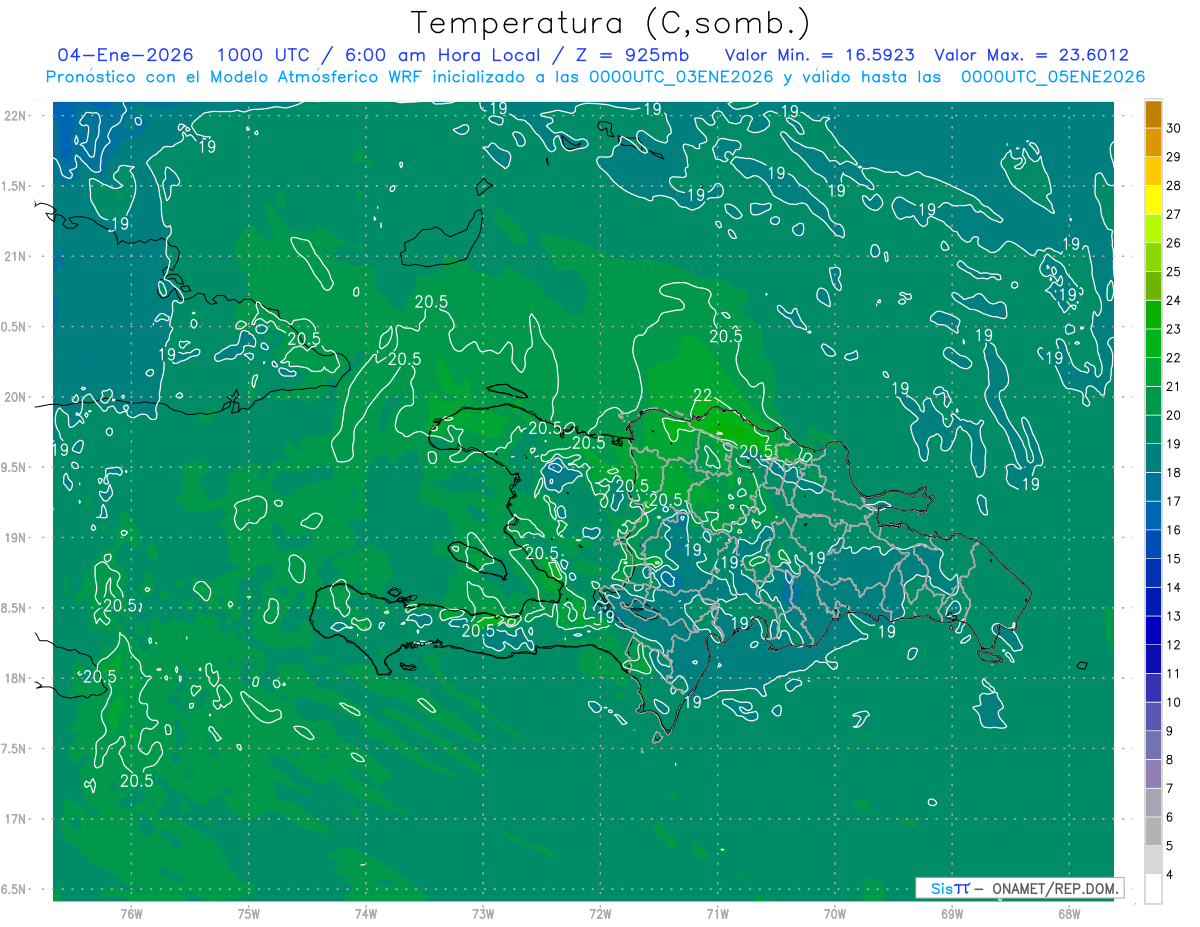Select the 27 degree yellow legend swatch

tap(1153, 200)
